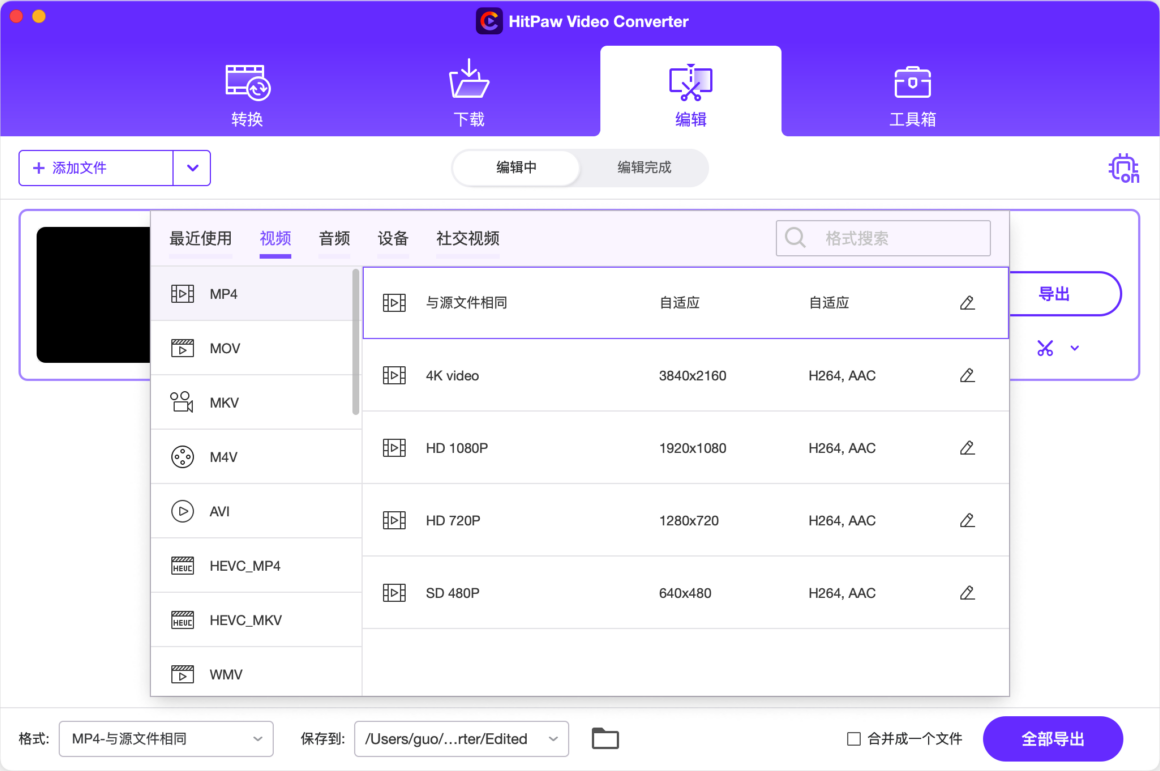The height and width of the screenshot is (771, 1160).
Task: Click the 1920x1080 resolution value
Action: tap(692, 448)
